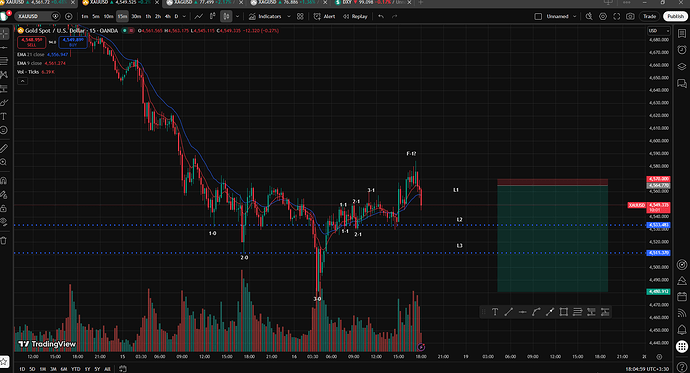
Task: Create an Alert
Action: coord(324,16)
